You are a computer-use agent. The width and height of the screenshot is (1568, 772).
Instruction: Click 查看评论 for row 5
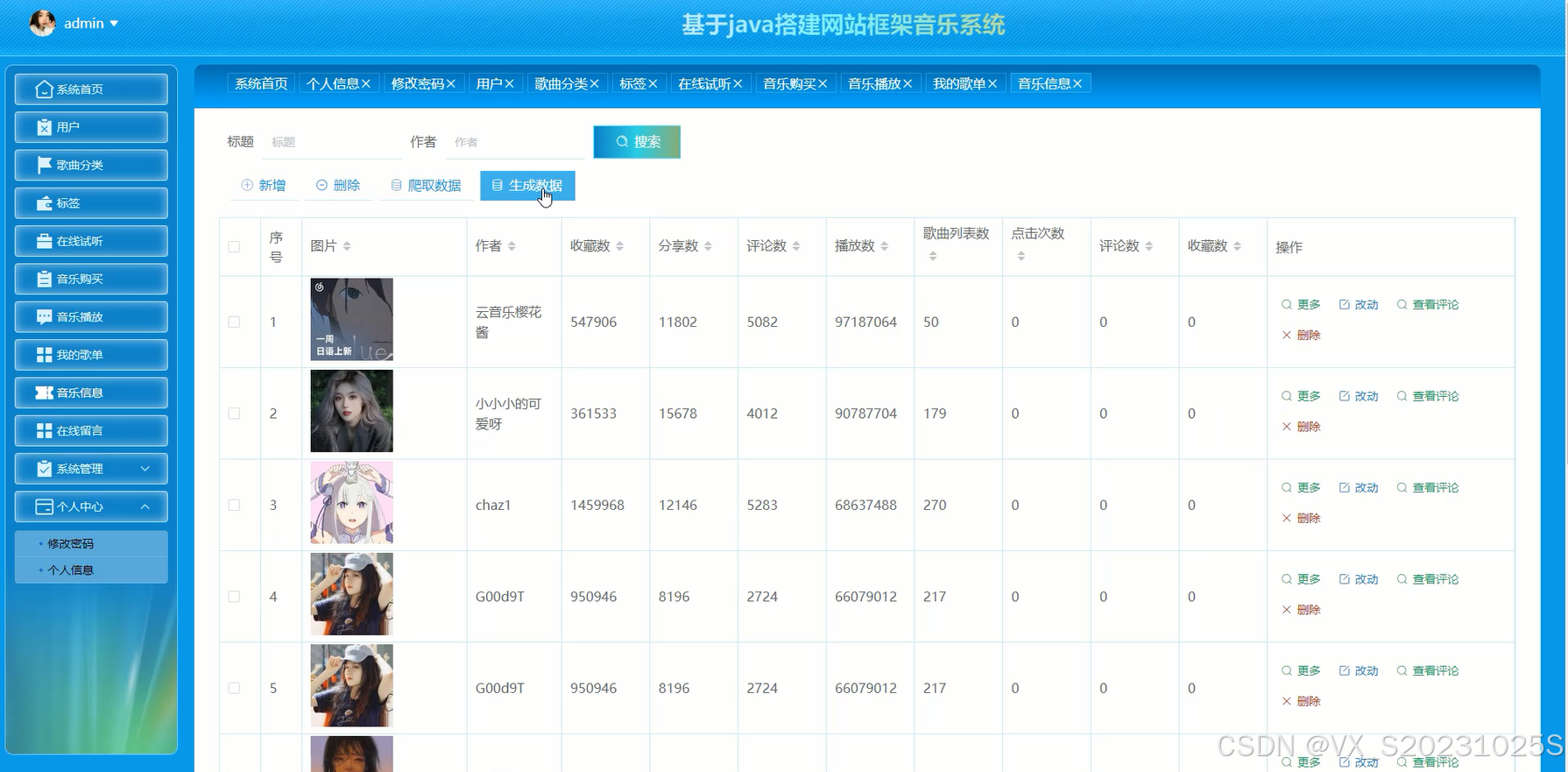[x=1428, y=671]
